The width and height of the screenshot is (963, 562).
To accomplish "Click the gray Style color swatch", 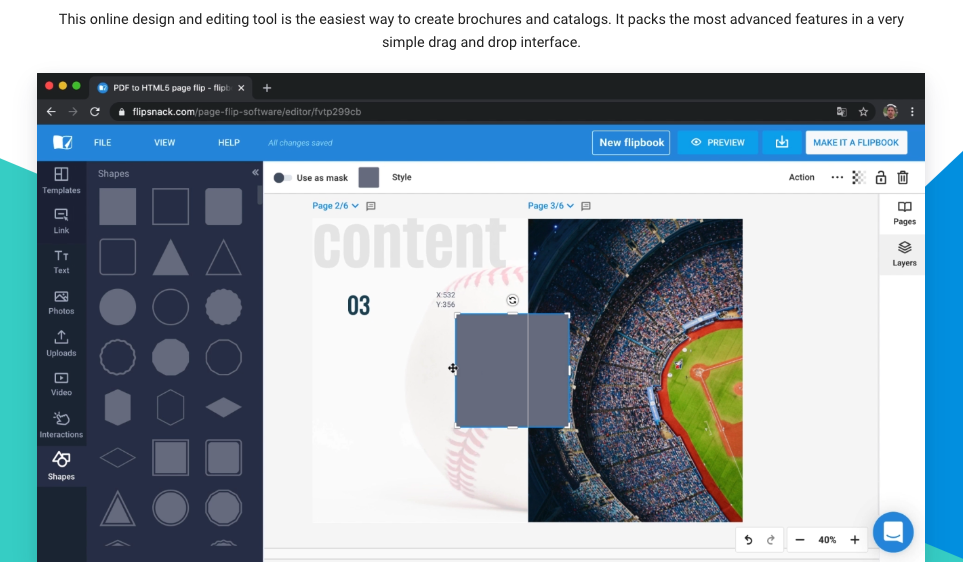I will [x=369, y=178].
